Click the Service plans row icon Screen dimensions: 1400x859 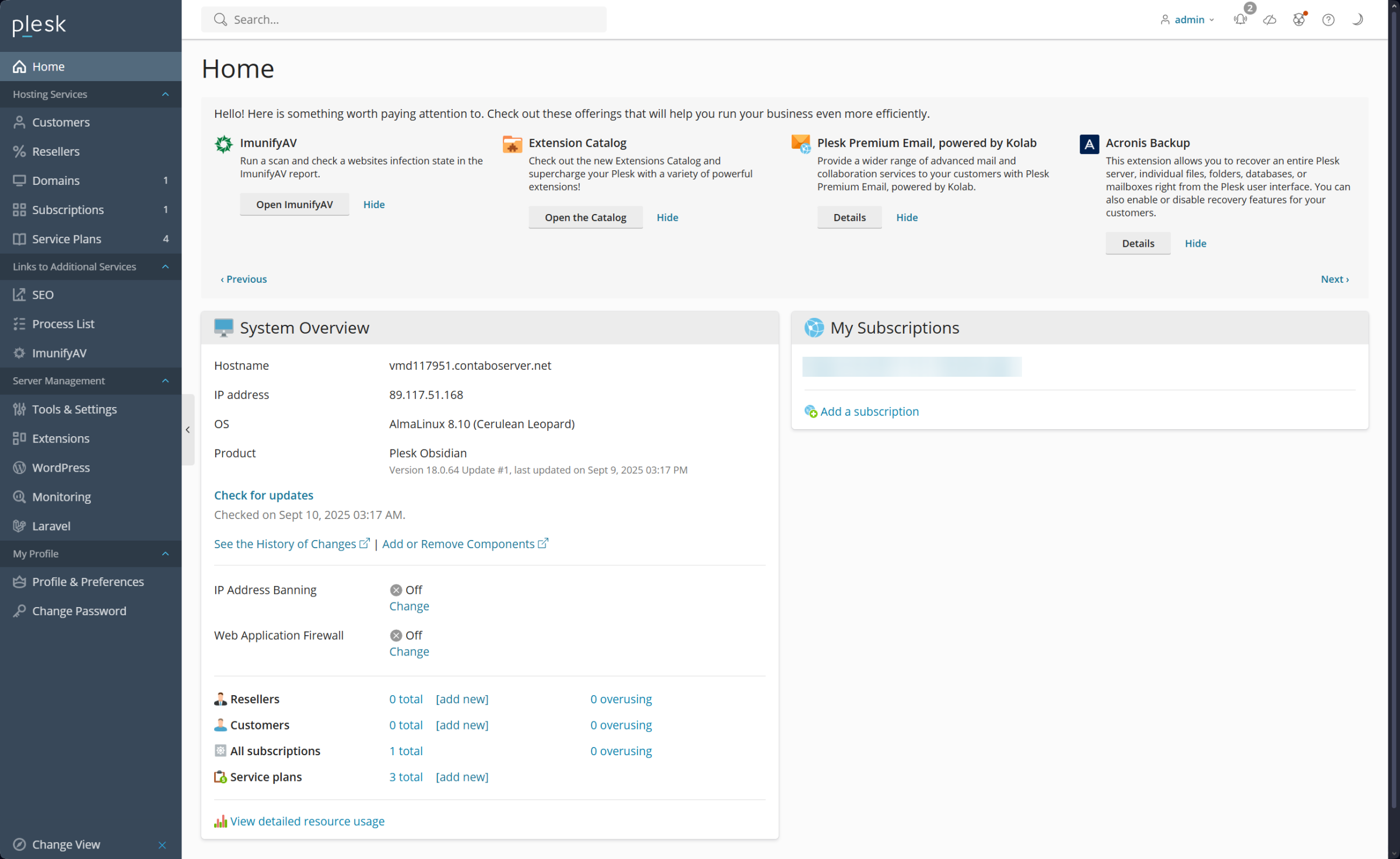tap(220, 777)
